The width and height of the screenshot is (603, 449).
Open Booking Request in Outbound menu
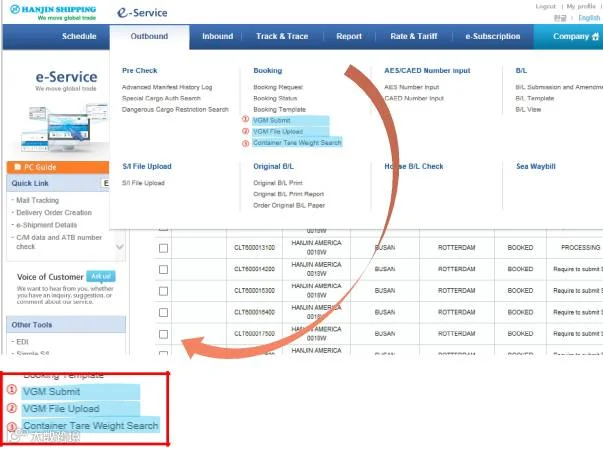(278, 87)
